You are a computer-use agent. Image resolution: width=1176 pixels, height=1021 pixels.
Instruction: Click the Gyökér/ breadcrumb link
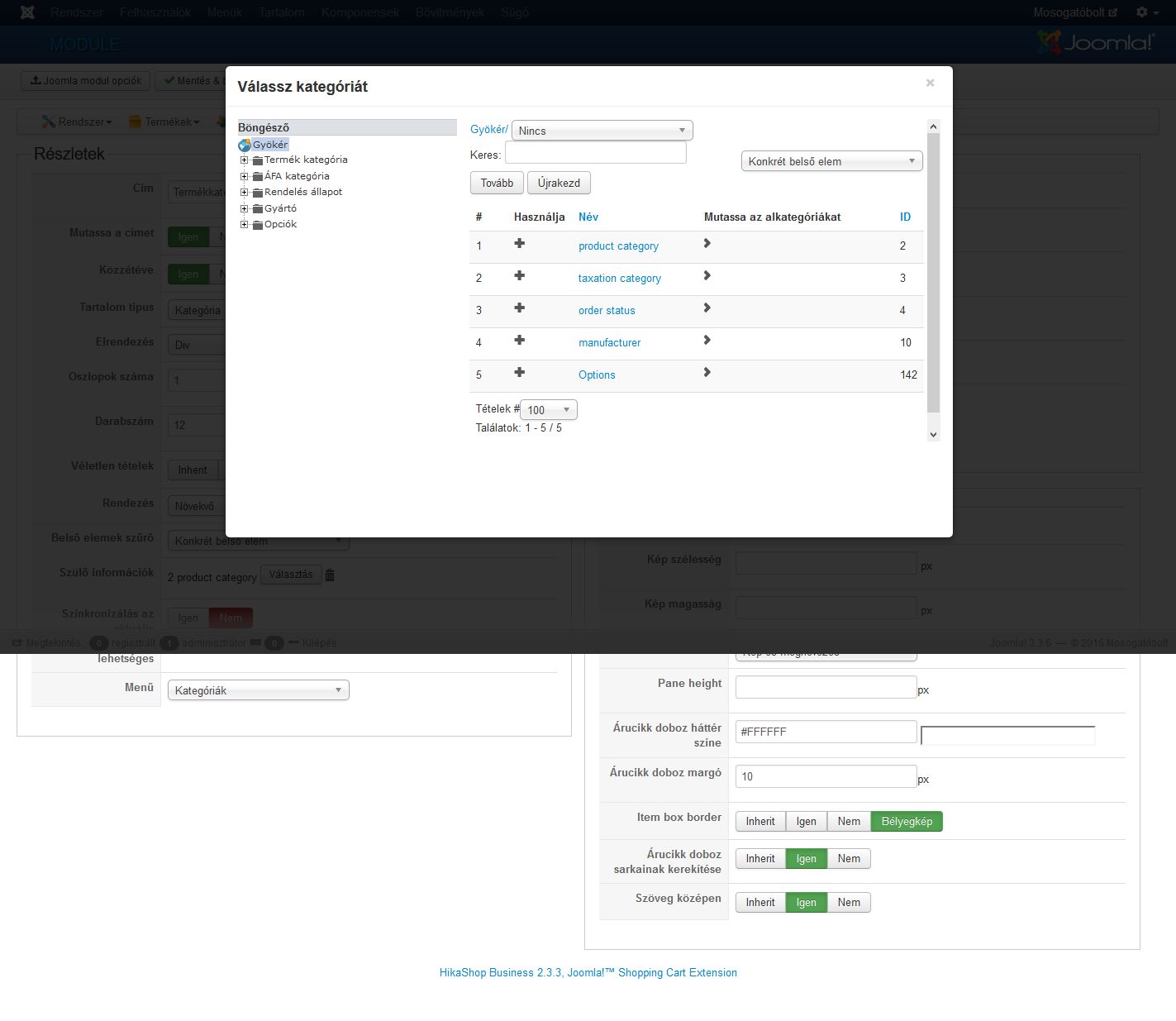(x=489, y=129)
